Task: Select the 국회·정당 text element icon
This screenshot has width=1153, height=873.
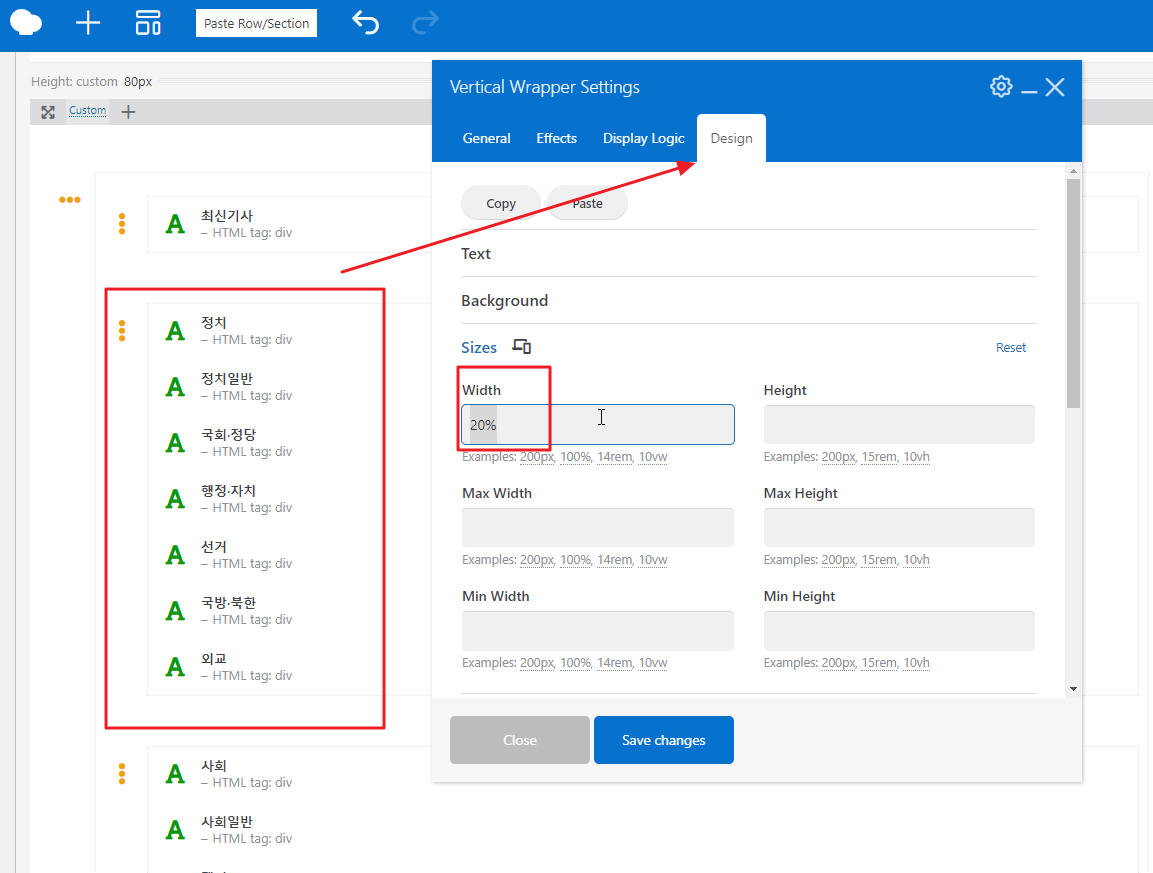Action: [x=175, y=443]
